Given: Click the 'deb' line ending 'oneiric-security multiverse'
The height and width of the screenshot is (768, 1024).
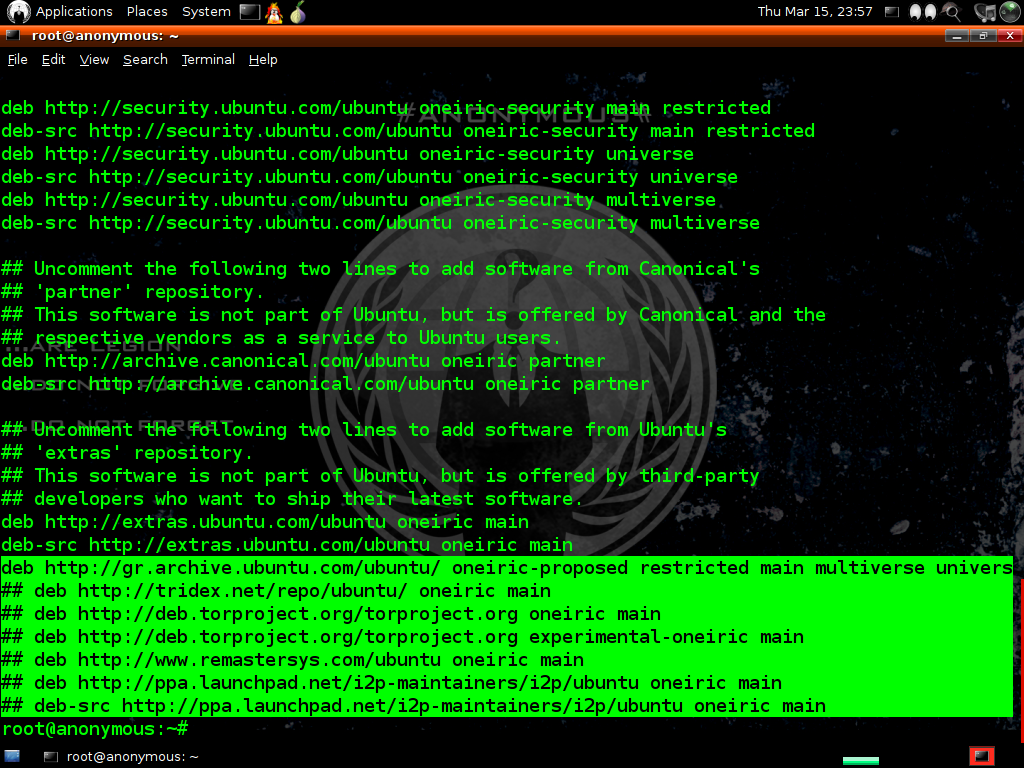Looking at the screenshot, I should (359, 199).
